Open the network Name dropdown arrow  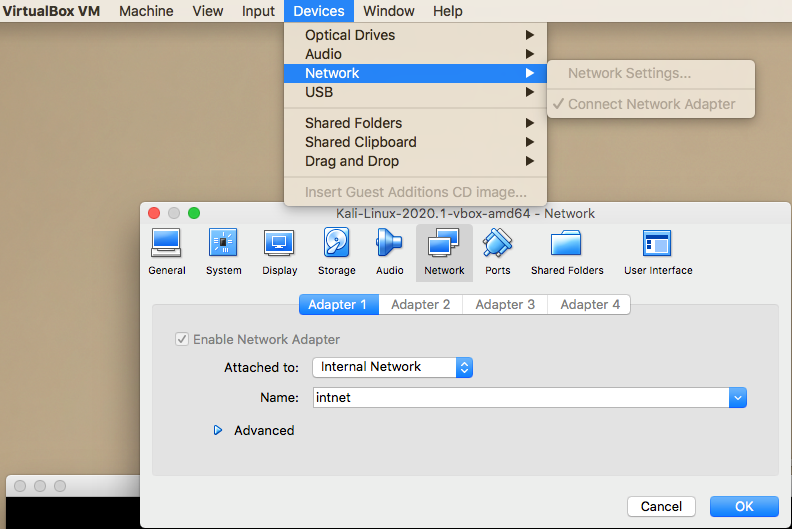click(737, 398)
